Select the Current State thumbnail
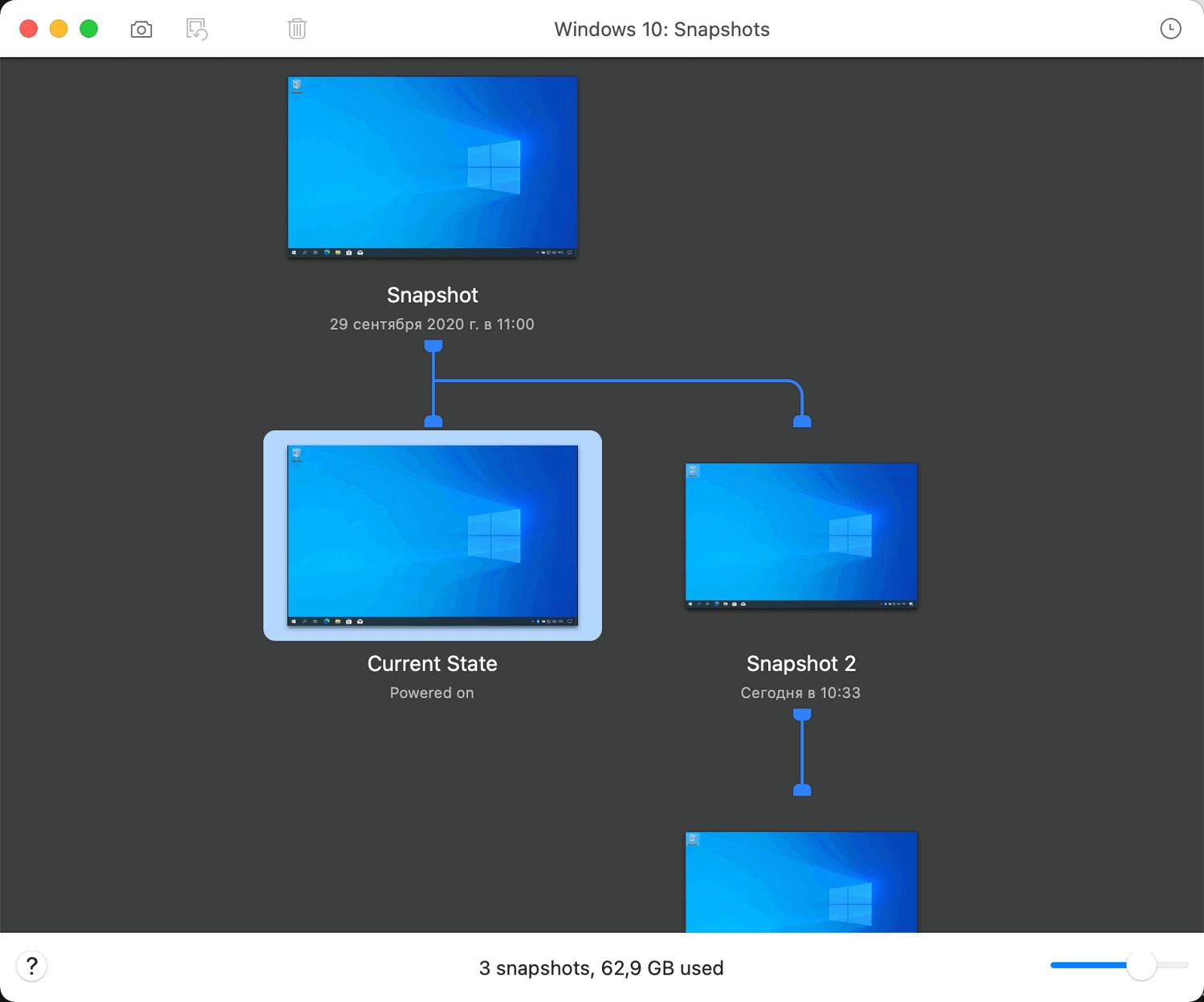Screen dimensions: 1204x1002 coord(433,536)
